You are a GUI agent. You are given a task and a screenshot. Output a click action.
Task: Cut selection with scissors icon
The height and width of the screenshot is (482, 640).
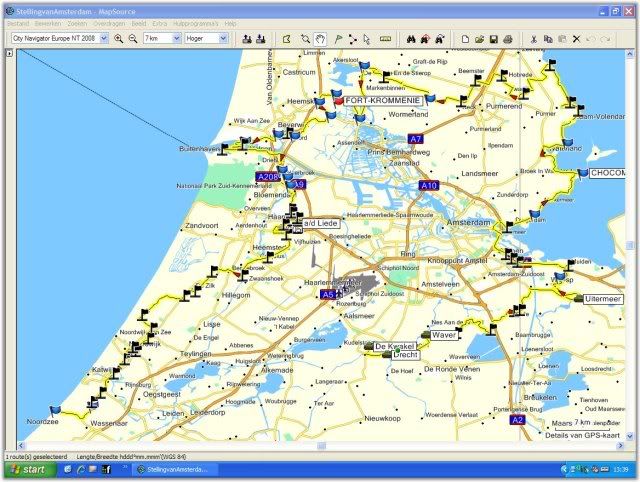pos(533,39)
